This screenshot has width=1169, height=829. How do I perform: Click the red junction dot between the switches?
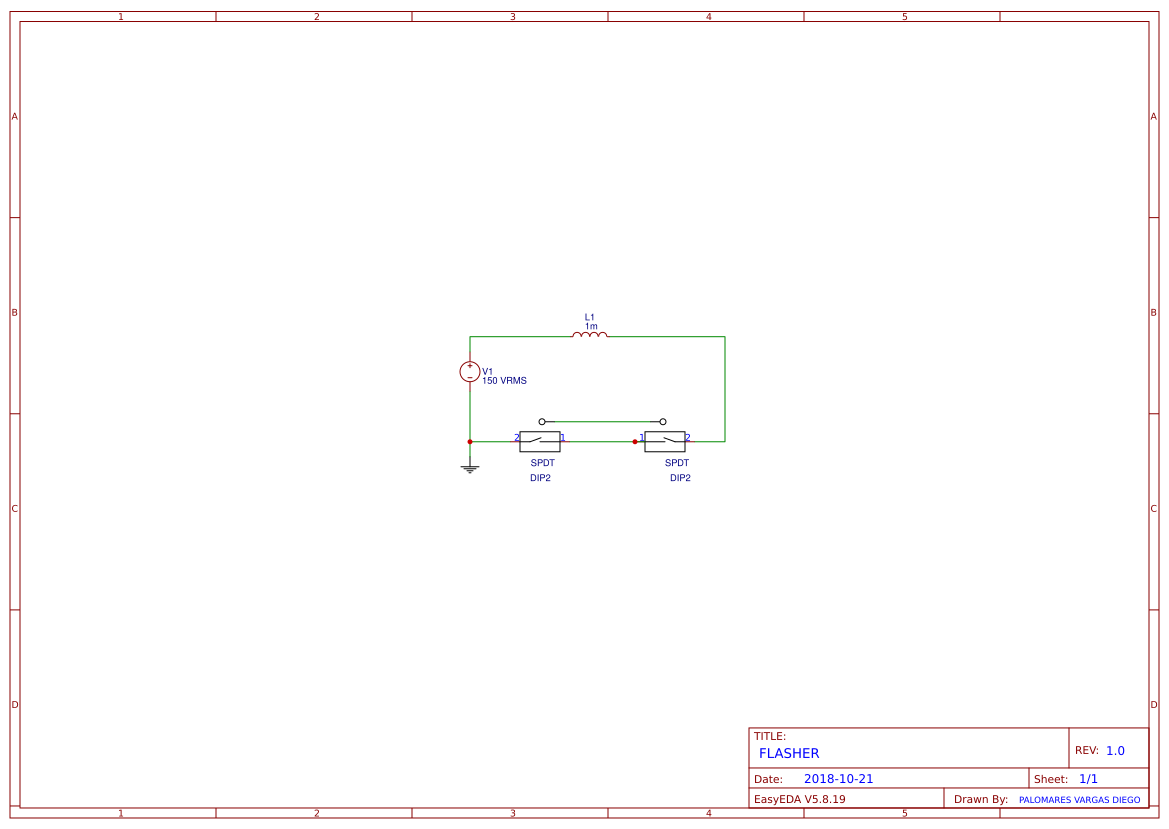(635, 441)
